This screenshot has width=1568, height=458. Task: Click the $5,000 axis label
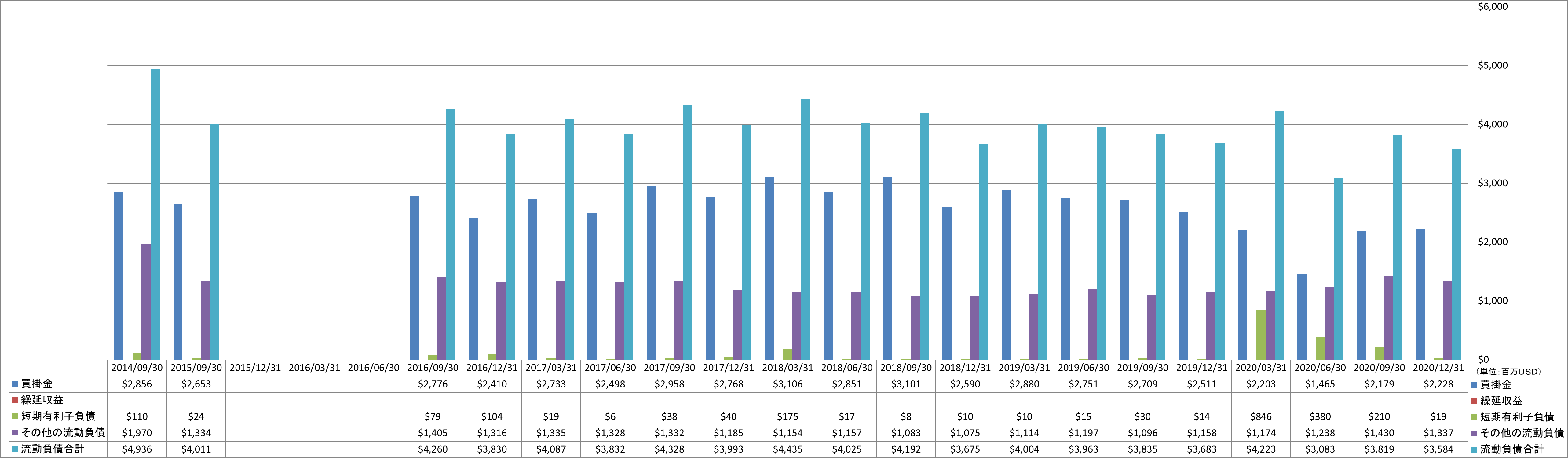[1493, 66]
